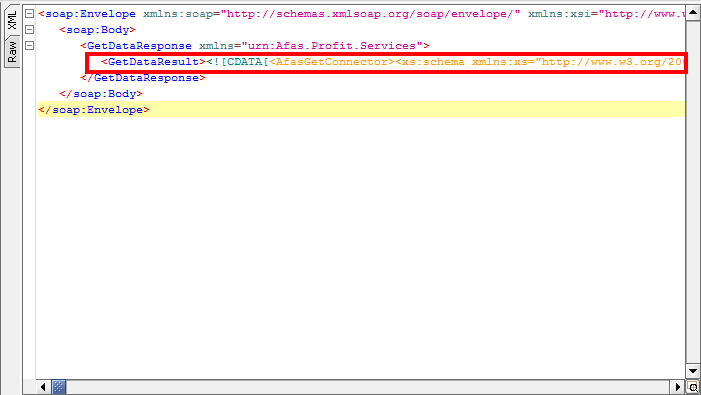
Task: Collapse the soap:Body node
Action: pyautogui.click(x=29, y=30)
